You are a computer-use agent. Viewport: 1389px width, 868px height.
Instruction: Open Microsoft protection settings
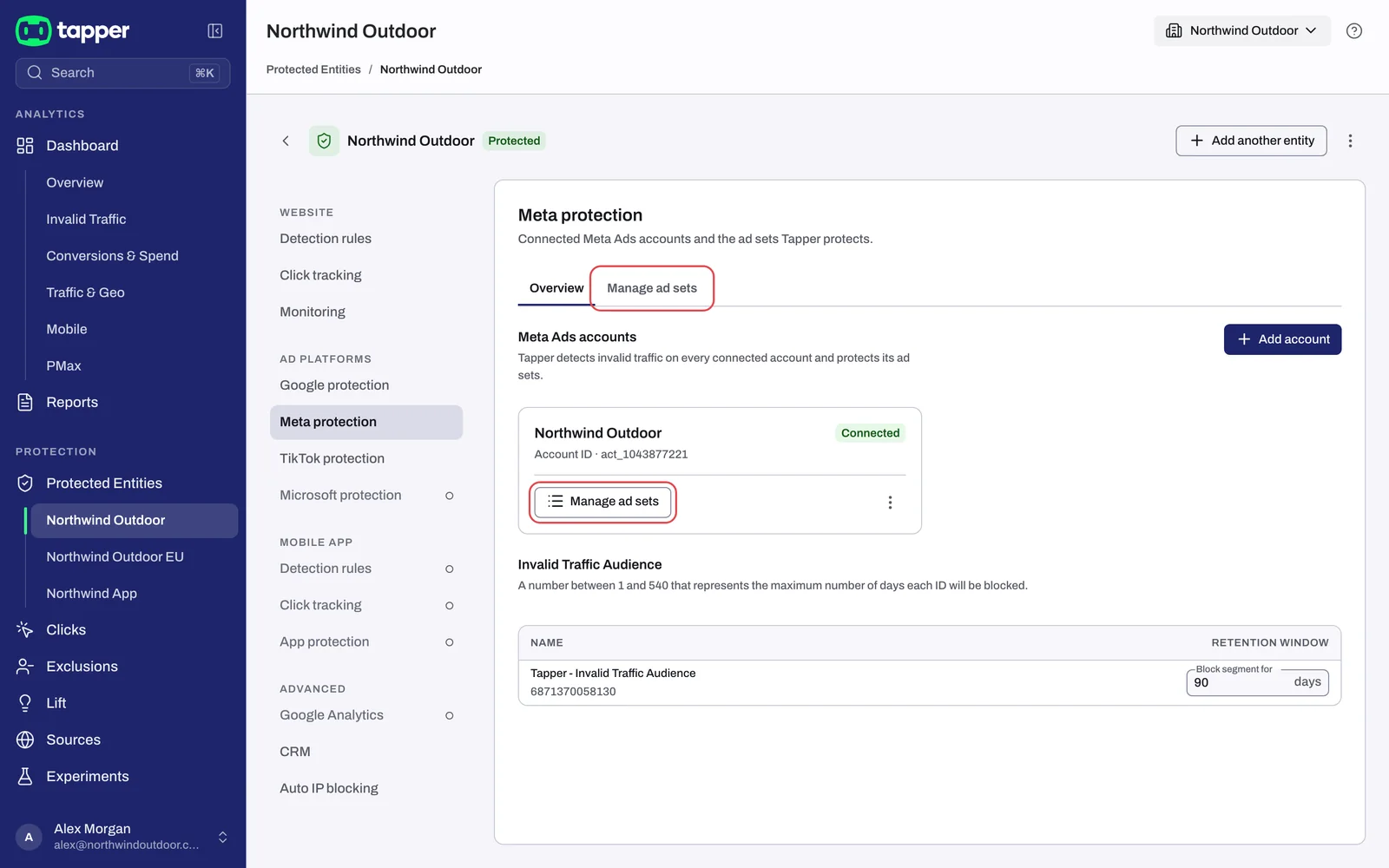340,496
